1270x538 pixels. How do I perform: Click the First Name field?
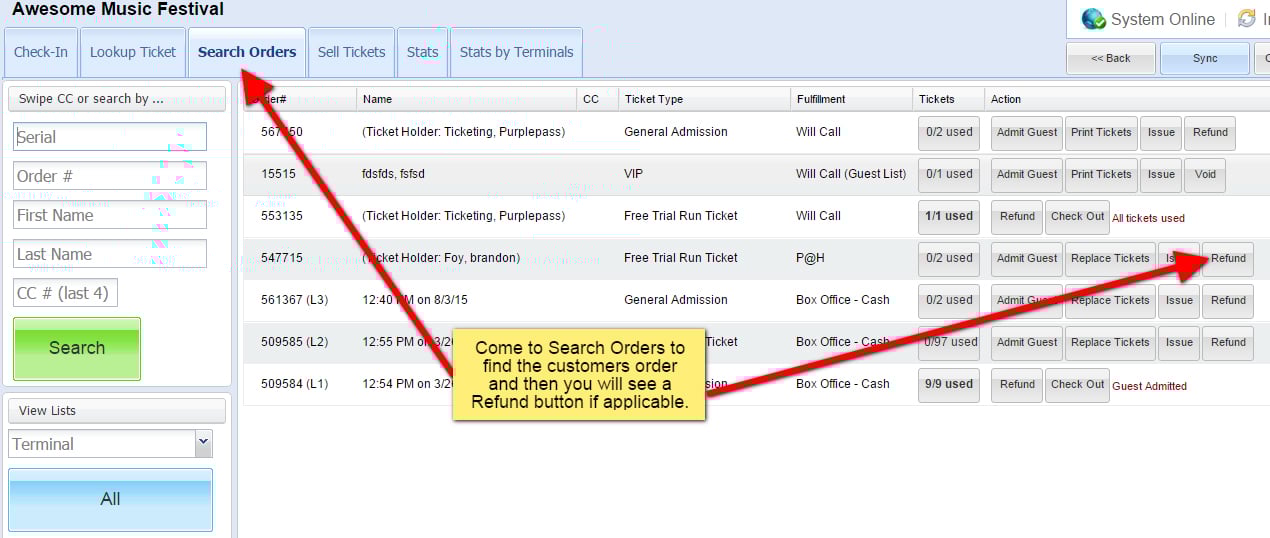click(x=110, y=215)
